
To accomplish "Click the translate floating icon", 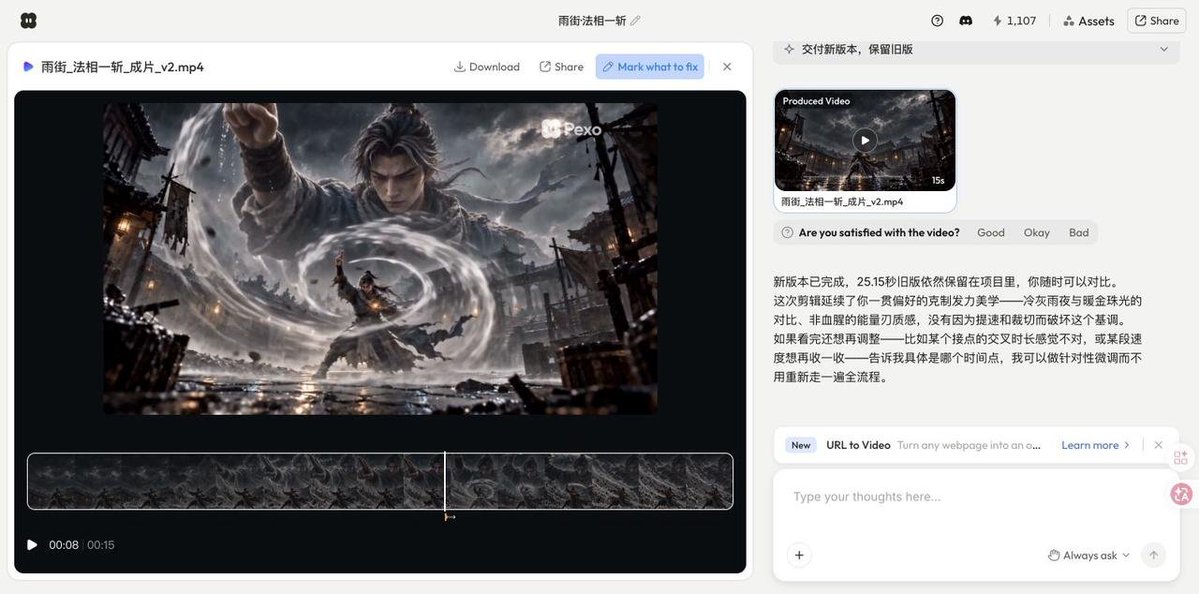I will point(1181,494).
